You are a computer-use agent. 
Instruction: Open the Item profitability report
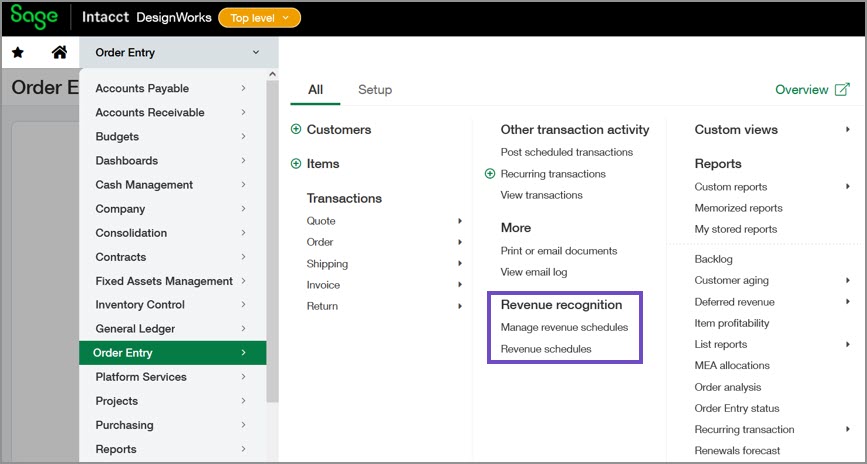coord(732,323)
